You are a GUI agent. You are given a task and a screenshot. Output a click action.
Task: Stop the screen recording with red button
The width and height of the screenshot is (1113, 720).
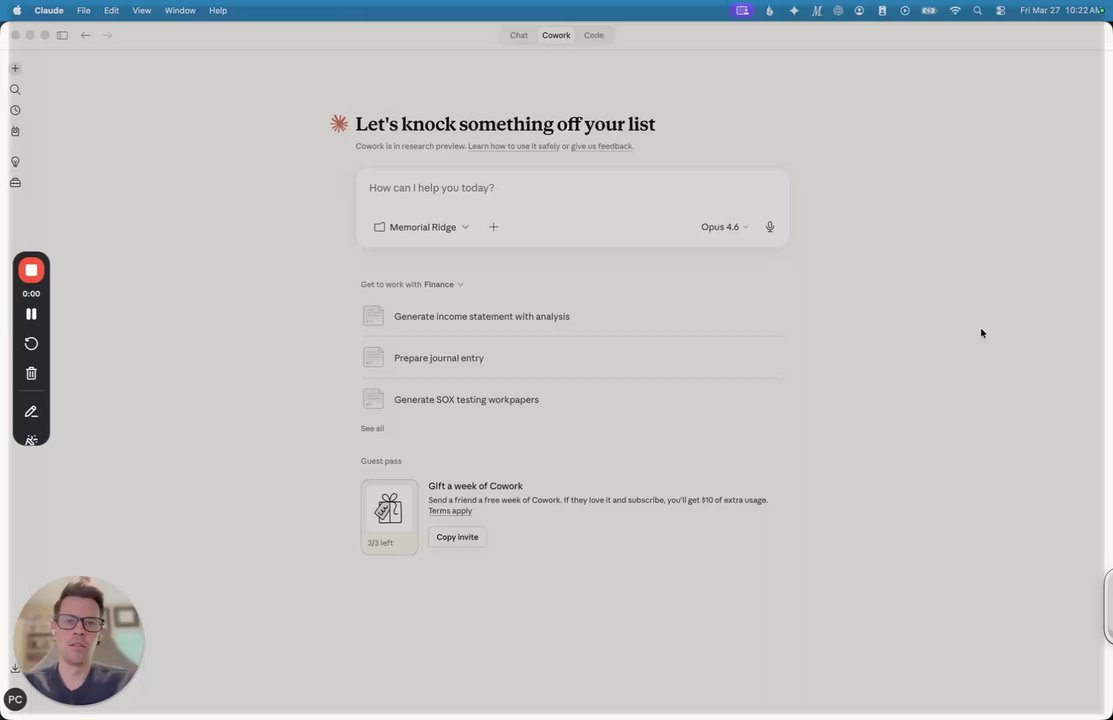pyautogui.click(x=31, y=270)
